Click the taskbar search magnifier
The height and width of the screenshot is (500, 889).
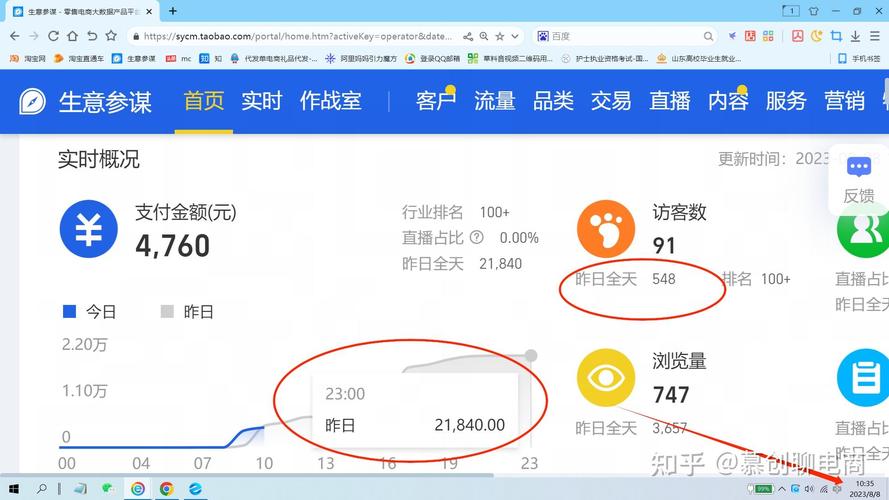41,489
